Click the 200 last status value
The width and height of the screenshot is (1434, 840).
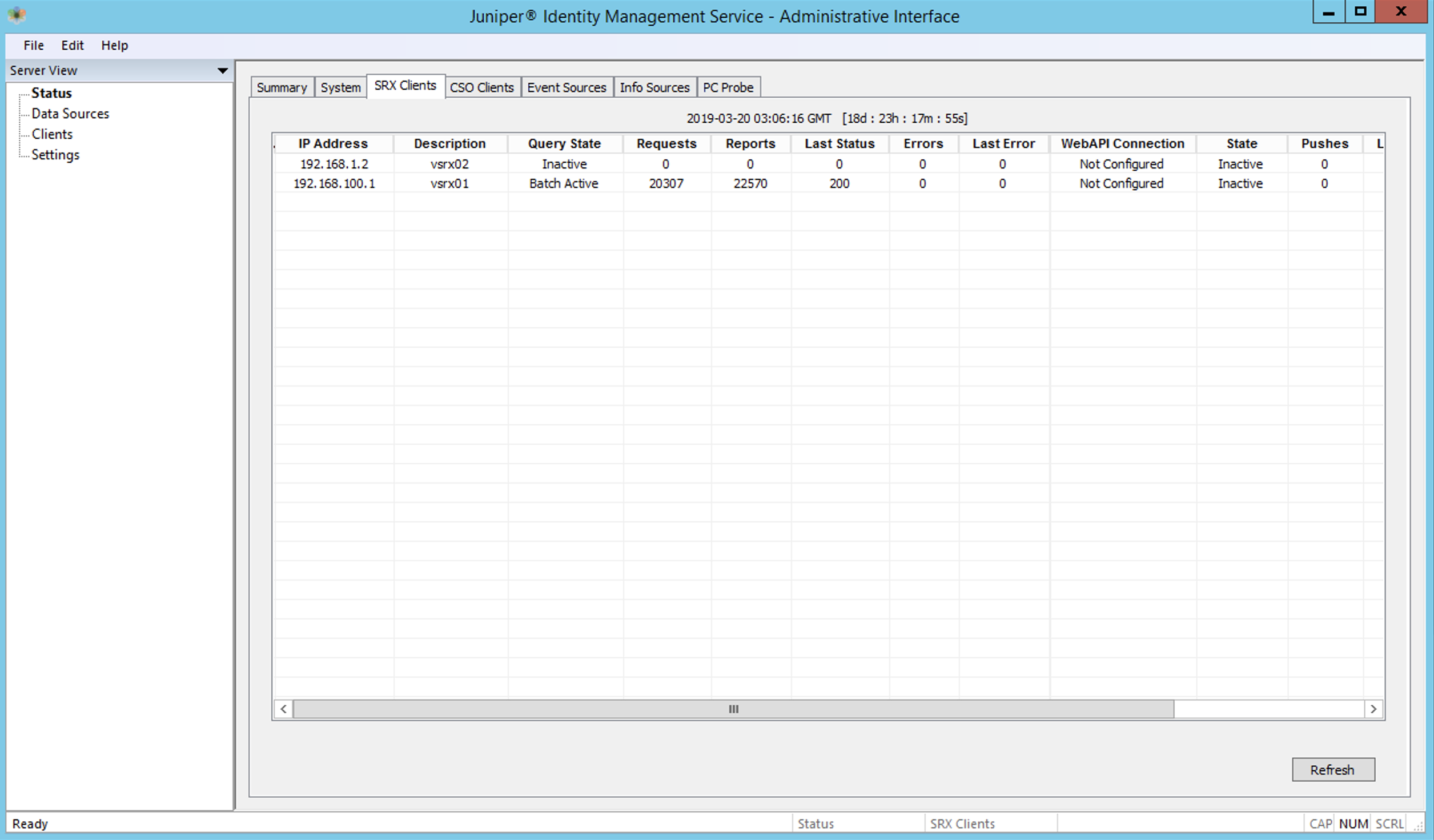pyautogui.click(x=839, y=184)
